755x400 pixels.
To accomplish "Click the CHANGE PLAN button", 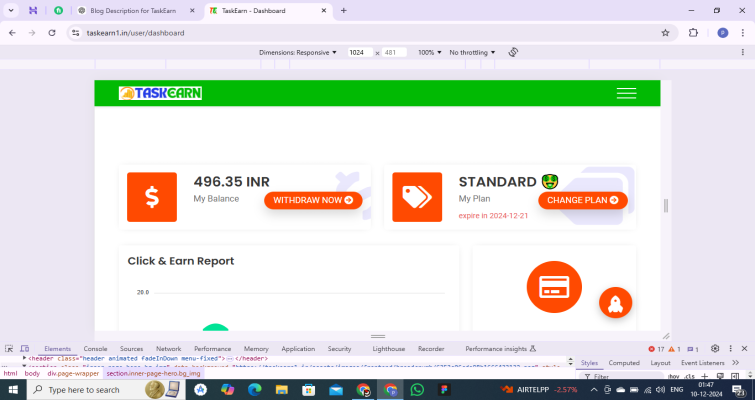I will [583, 200].
